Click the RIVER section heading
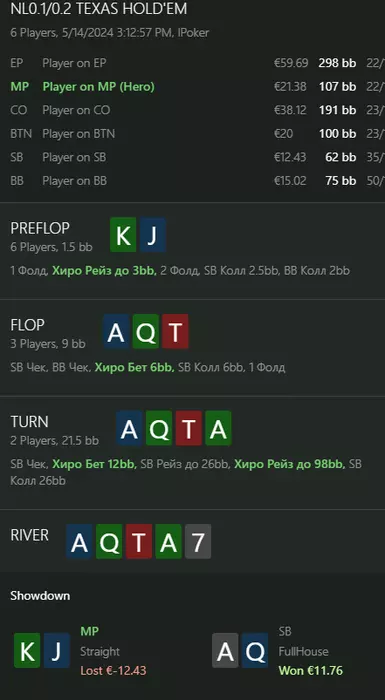This screenshot has height=700, width=385. [x=29, y=535]
